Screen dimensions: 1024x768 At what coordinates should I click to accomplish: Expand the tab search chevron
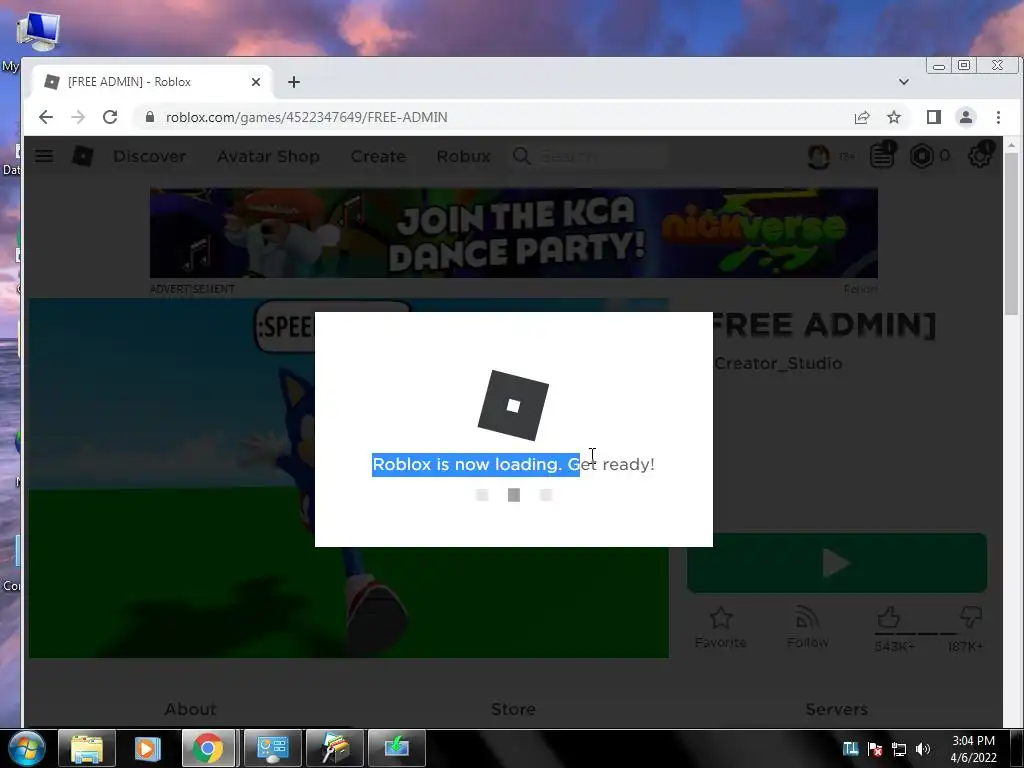[x=904, y=82]
